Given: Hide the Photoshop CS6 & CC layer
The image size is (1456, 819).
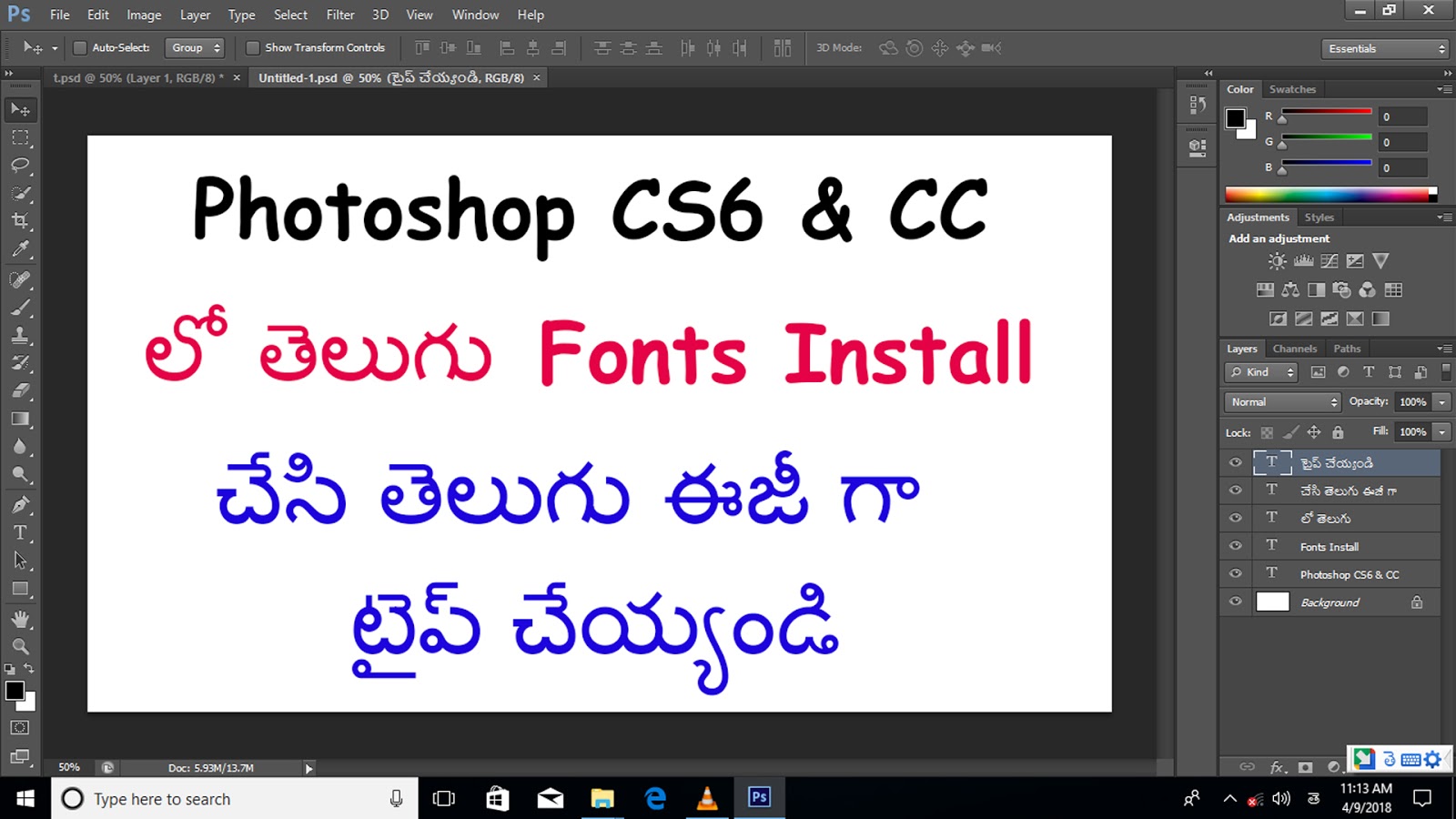Looking at the screenshot, I should pyautogui.click(x=1235, y=573).
